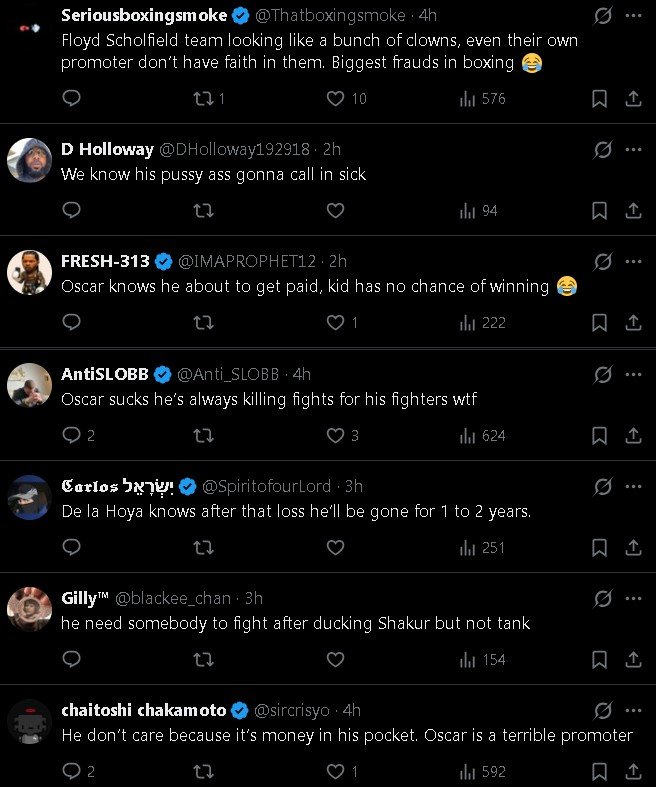
Task: Open Gilly's profile picture
Action: tap(29, 608)
